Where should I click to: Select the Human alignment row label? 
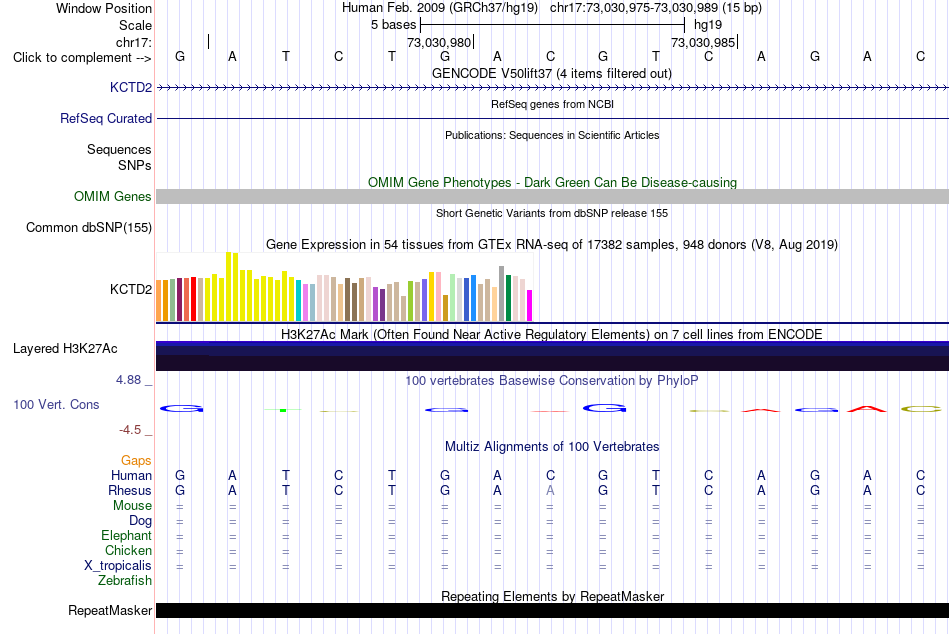pos(131,475)
